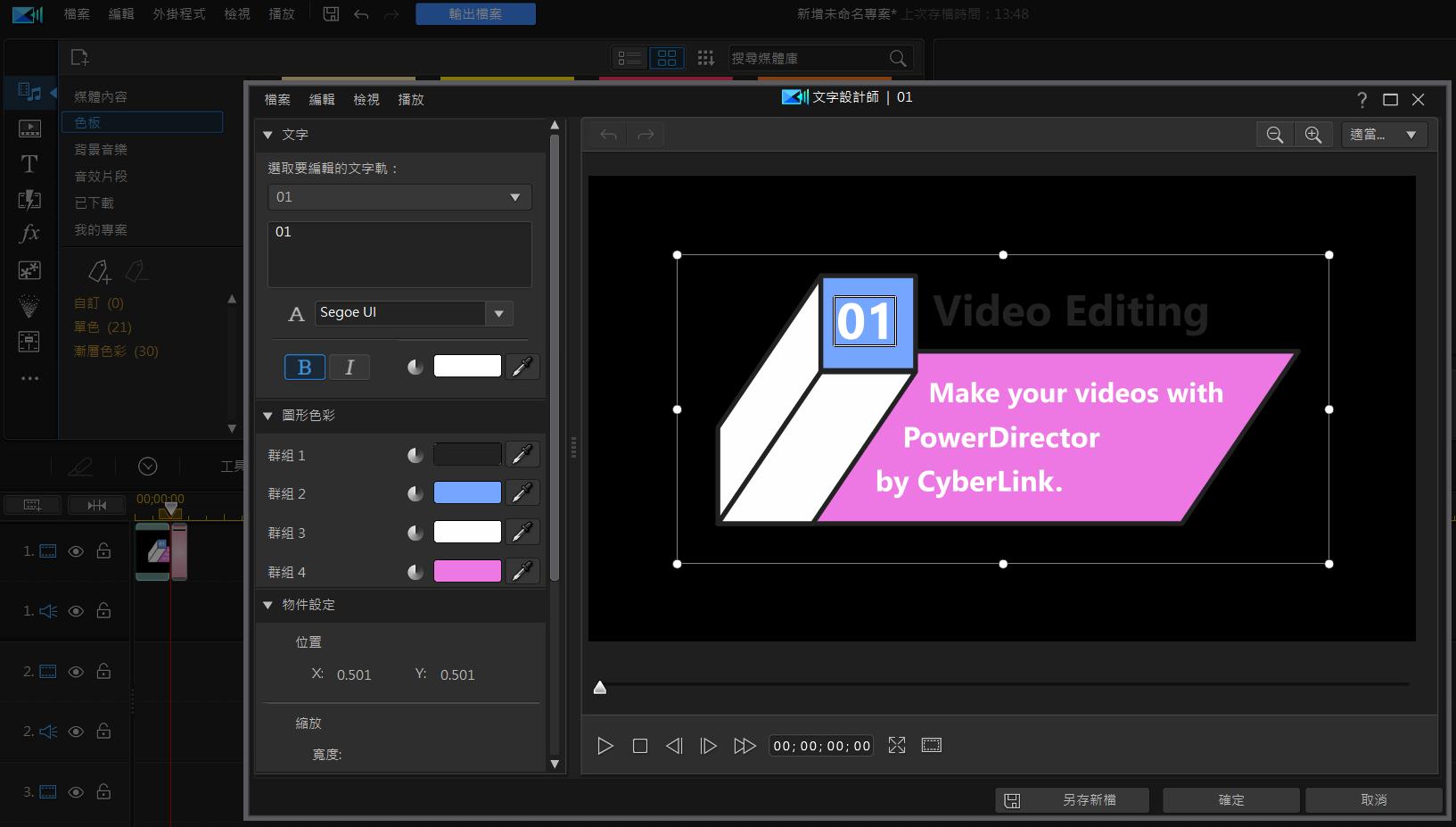Pick color with Group 2 eyedropper
The image size is (1456, 827).
click(522, 493)
